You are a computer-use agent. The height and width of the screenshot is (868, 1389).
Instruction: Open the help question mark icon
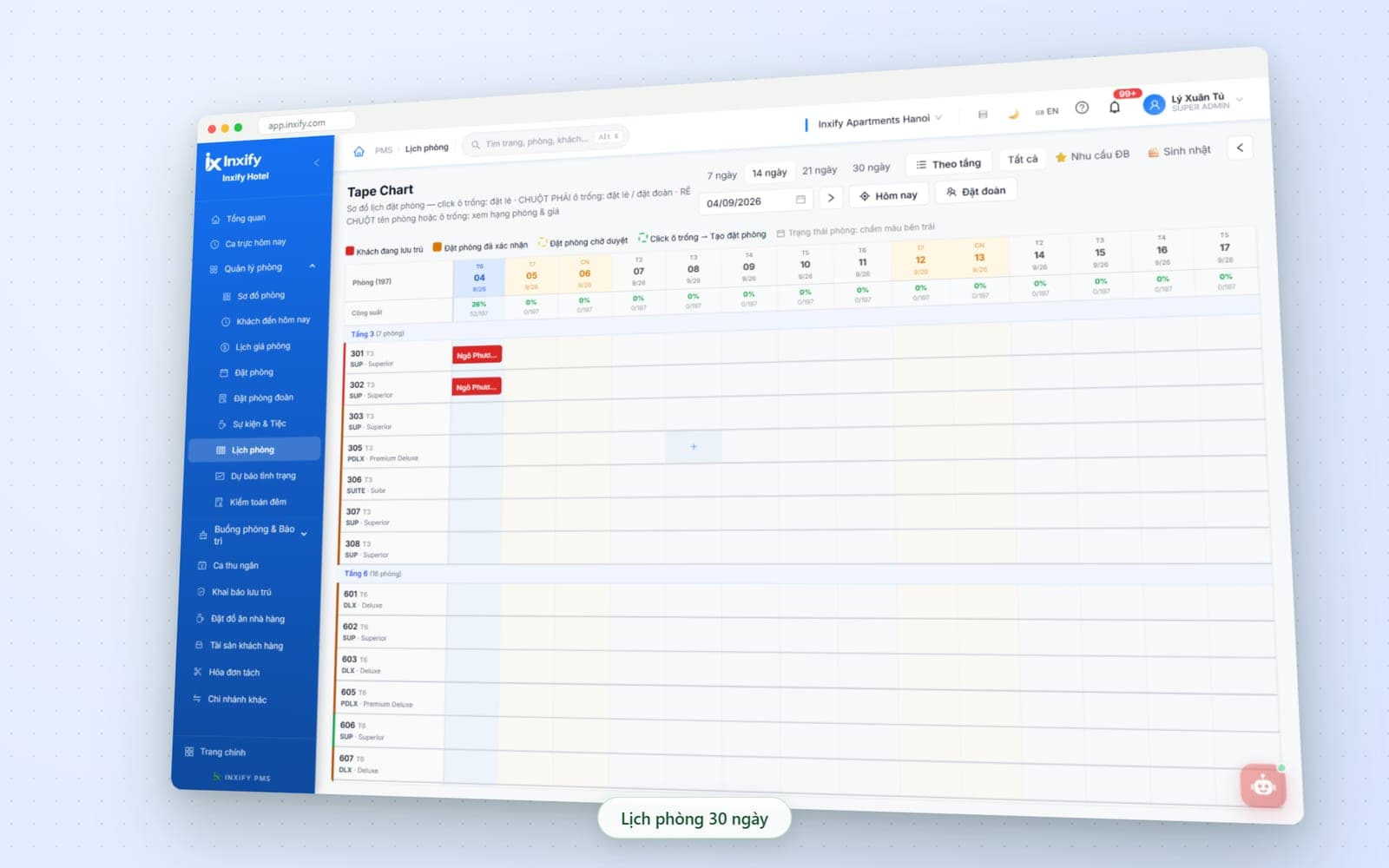tap(1082, 108)
